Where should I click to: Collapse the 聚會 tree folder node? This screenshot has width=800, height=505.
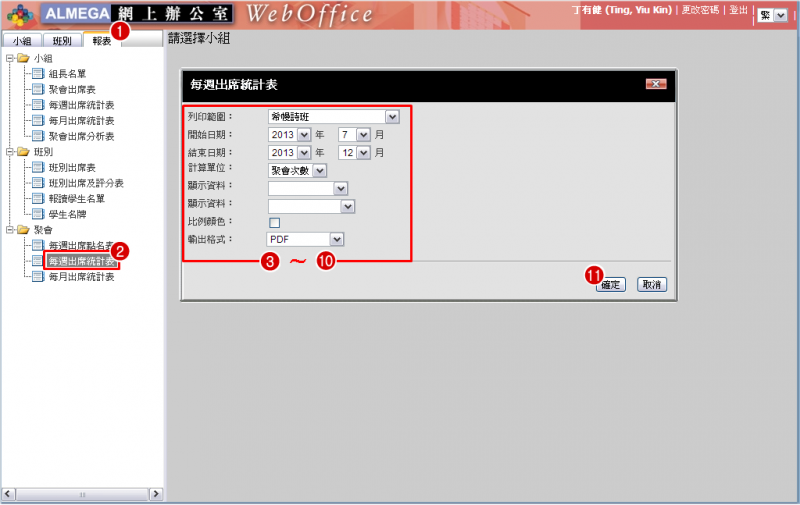10,230
